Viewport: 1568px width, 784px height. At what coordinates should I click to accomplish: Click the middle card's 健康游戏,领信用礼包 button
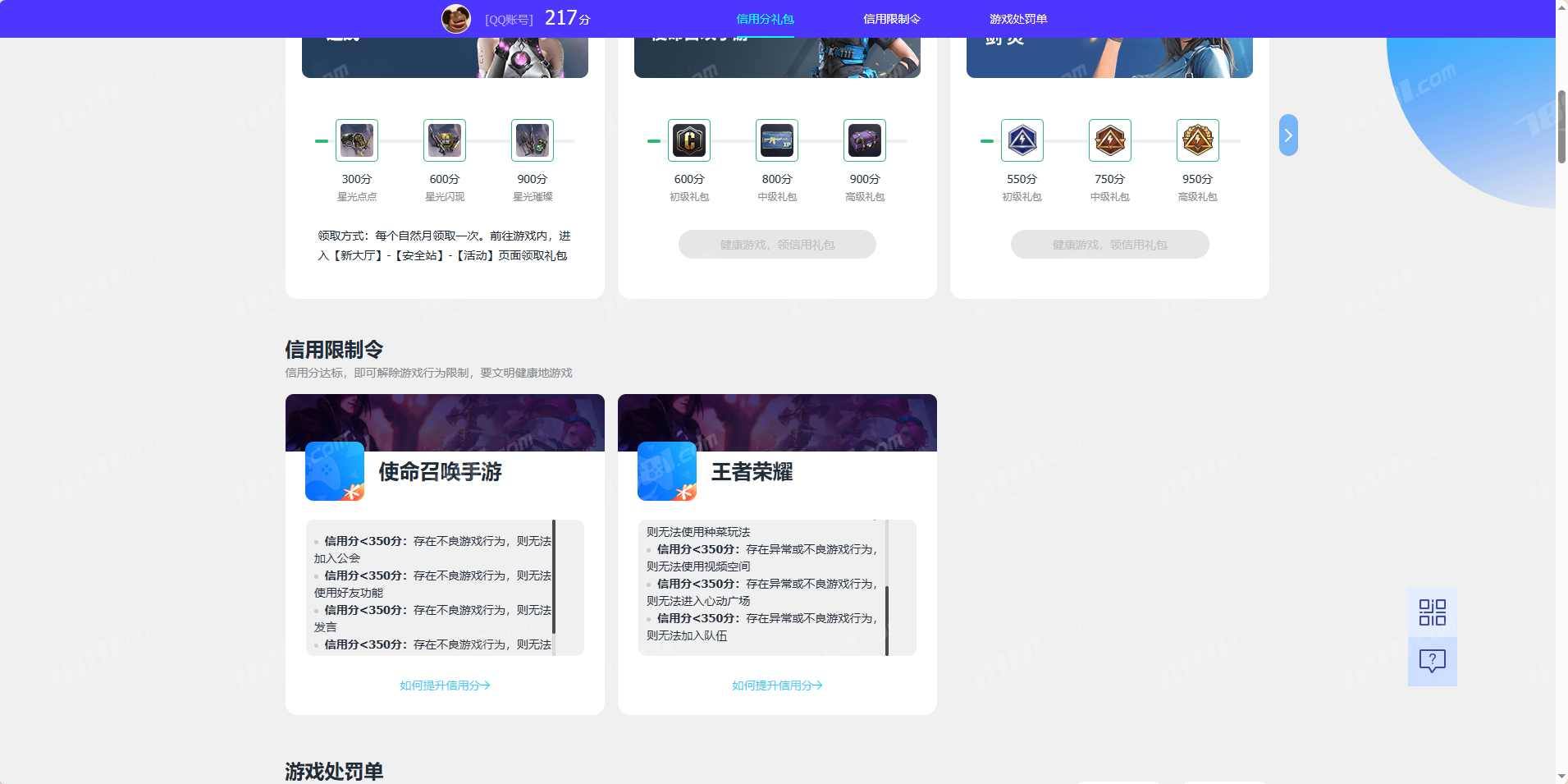click(777, 245)
